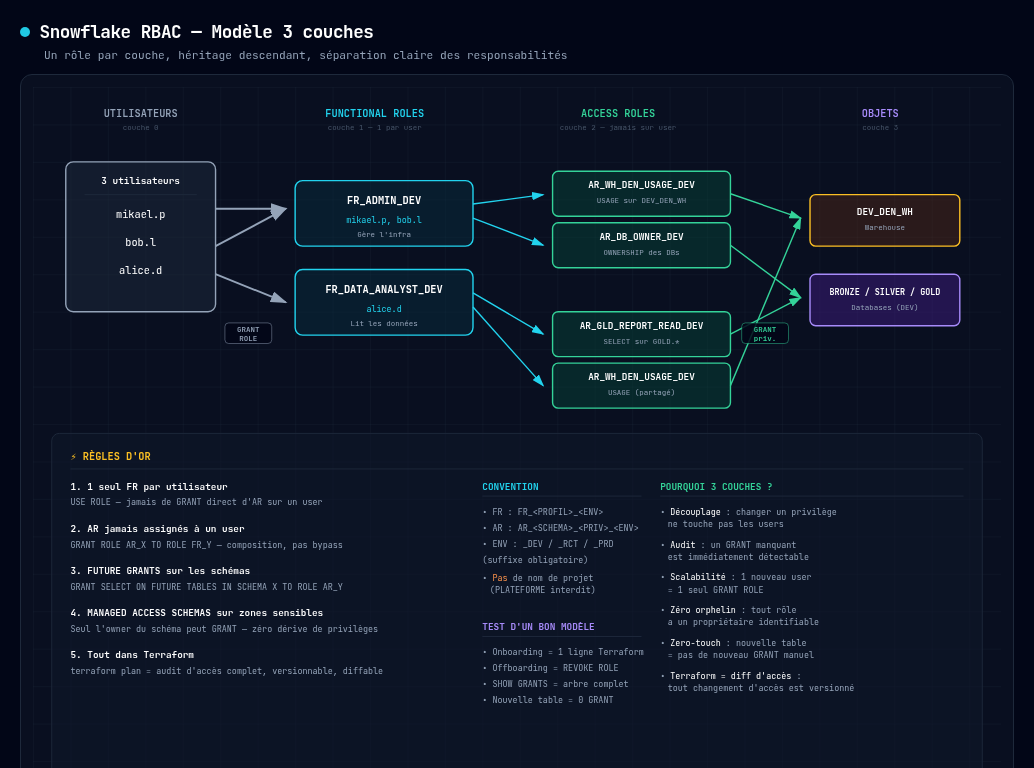Select the convention 'AR : AR_<SCHEMA>_<PRIV>_<ENV>'
This screenshot has height=768, width=1034.
[x=561, y=528]
